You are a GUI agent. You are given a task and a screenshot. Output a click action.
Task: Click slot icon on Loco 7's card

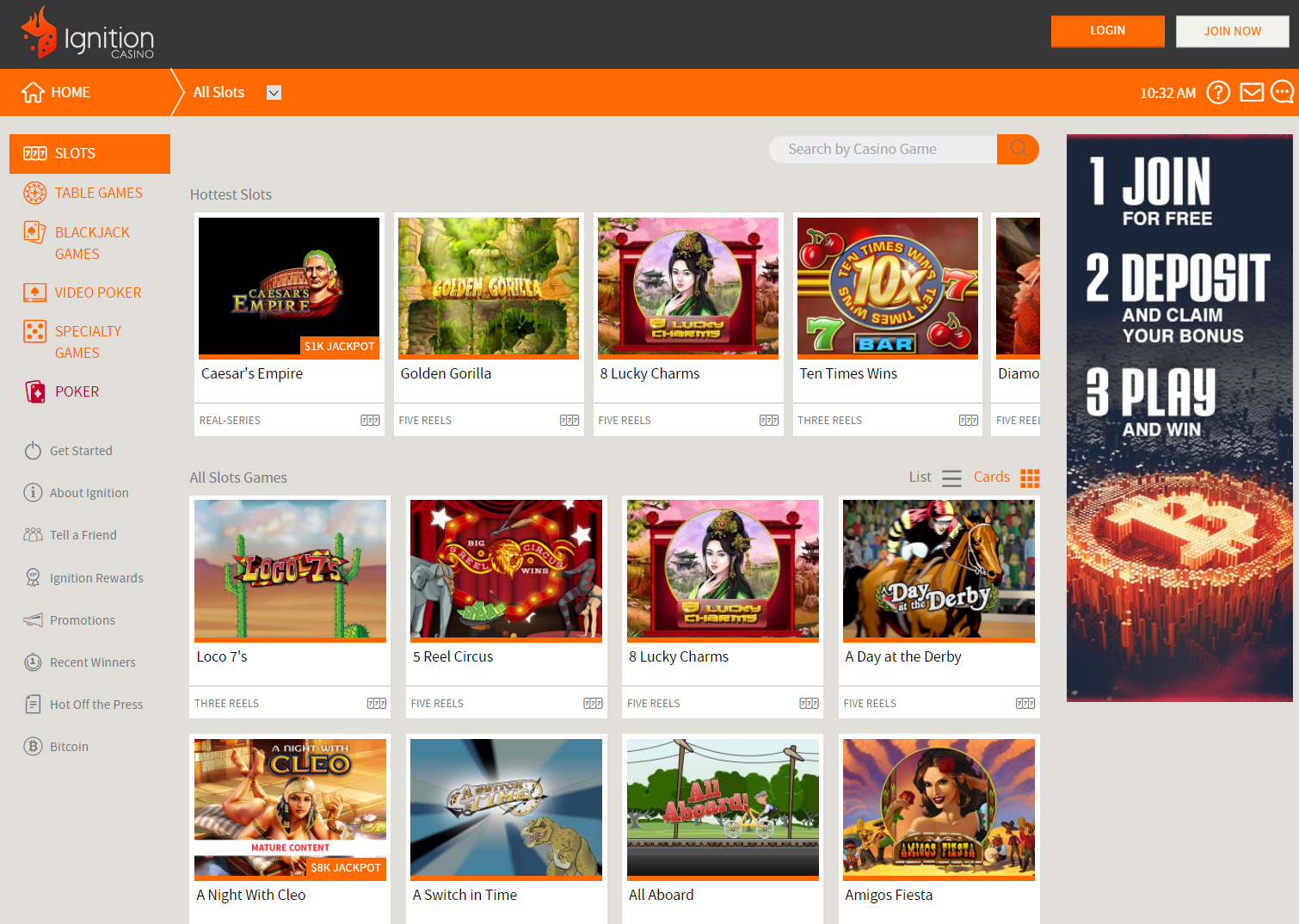tap(377, 703)
